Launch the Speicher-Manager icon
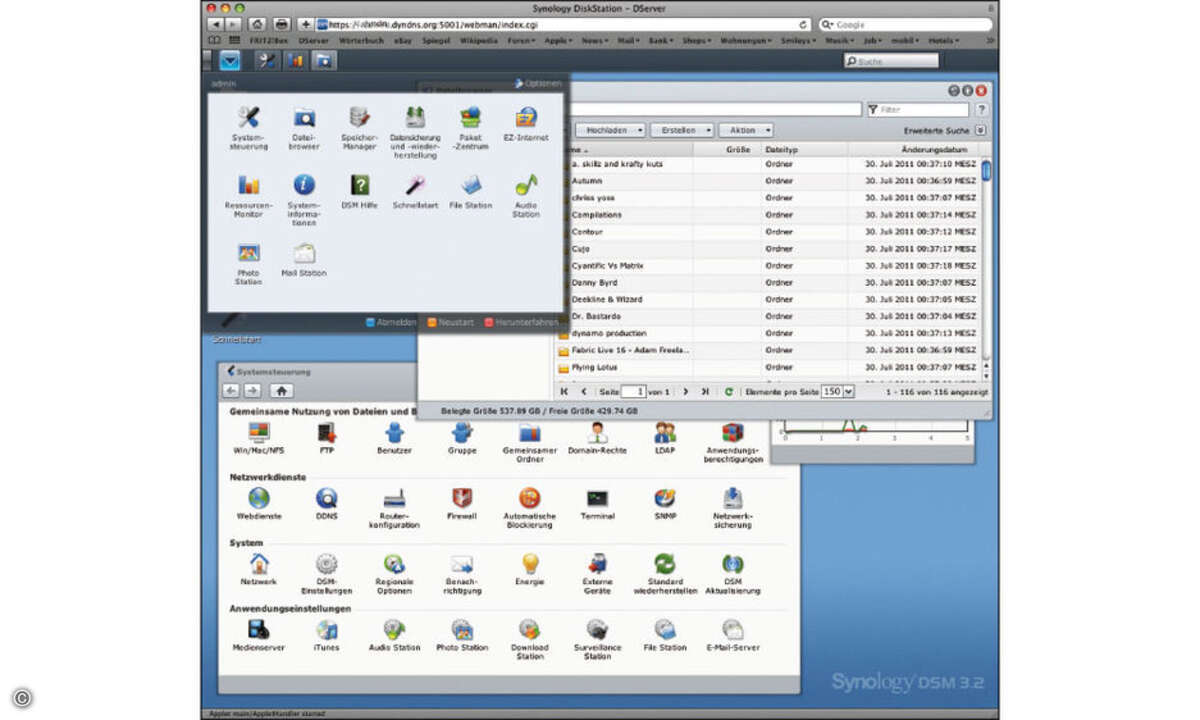 (x=359, y=128)
